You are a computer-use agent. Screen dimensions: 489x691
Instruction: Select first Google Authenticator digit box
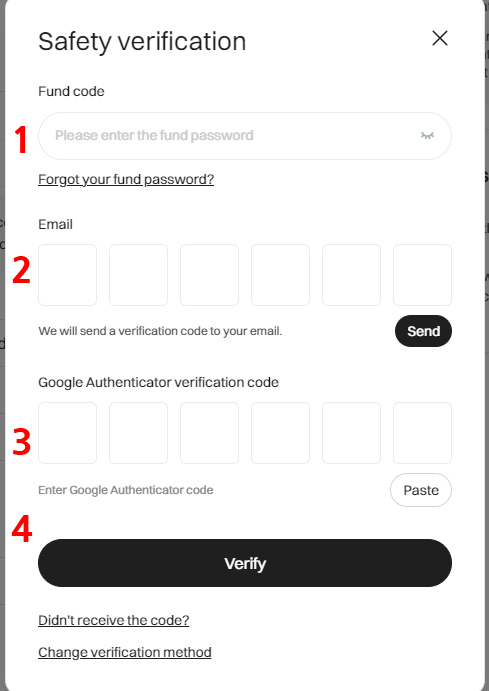[67, 433]
